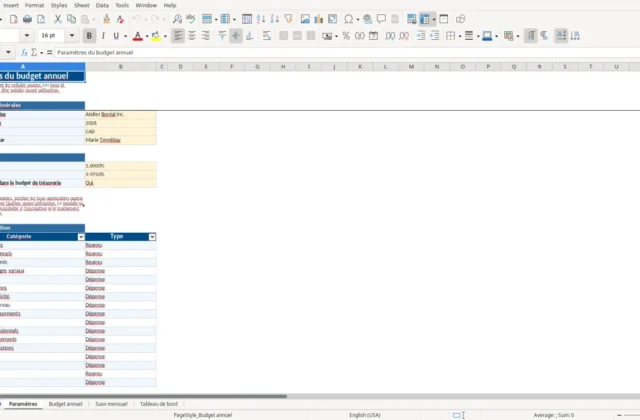Viewport: 640px width, 420px height.
Task: Open the Format menu
Action: click(34, 5)
